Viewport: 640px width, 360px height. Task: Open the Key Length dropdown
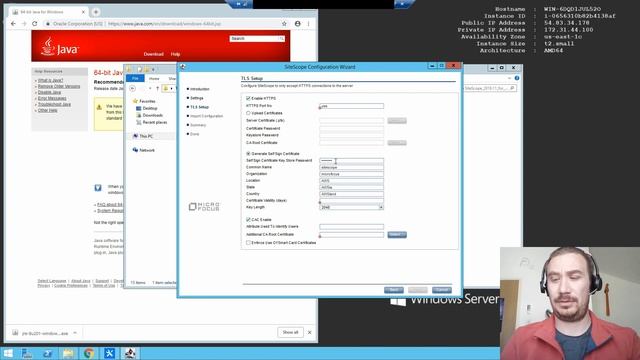coord(381,207)
